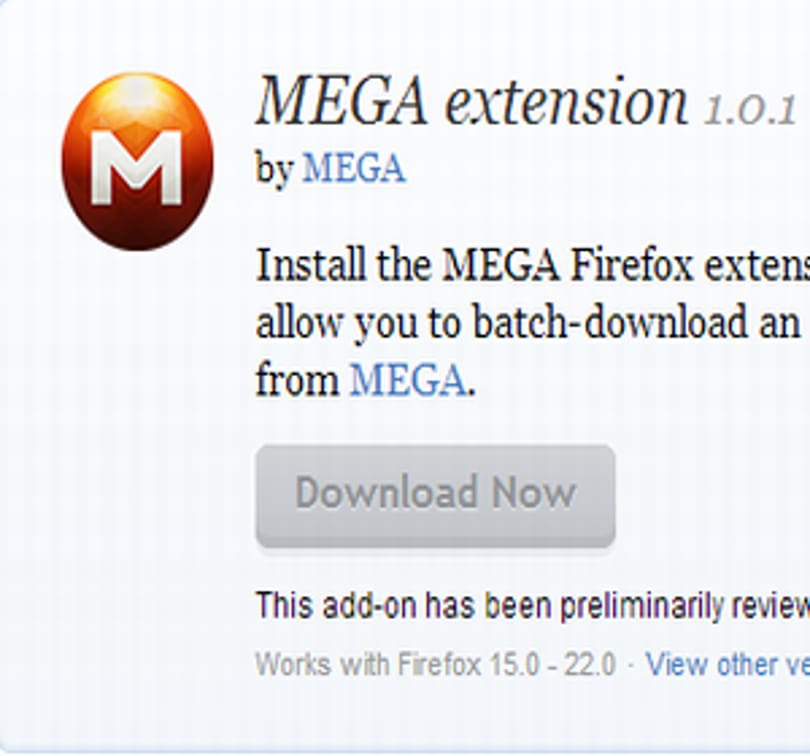Viewport: 810px width, 756px height.
Task: Click the word "by" before the author name
Action: [275, 169]
